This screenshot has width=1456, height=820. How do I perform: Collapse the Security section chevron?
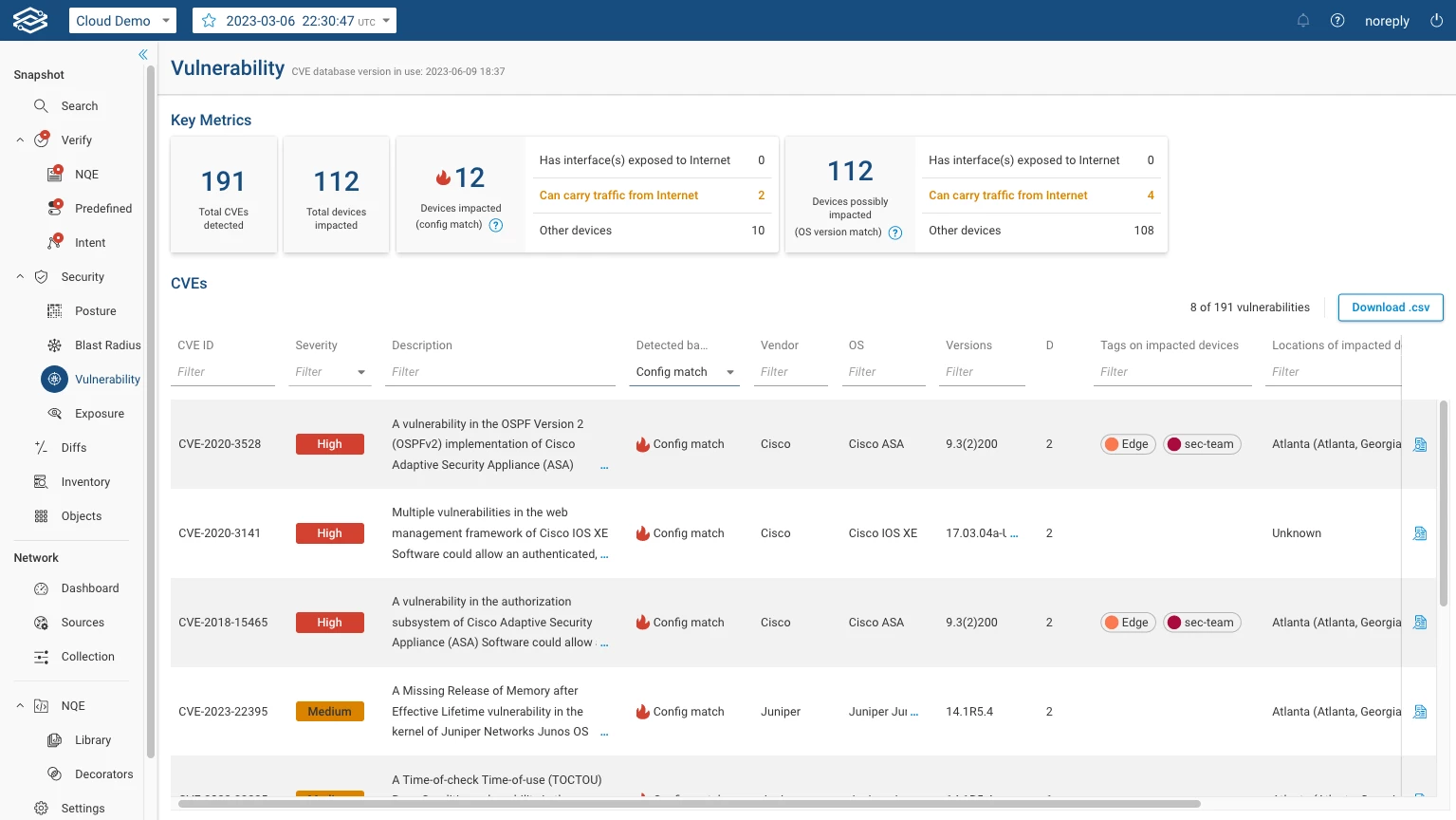(20, 277)
